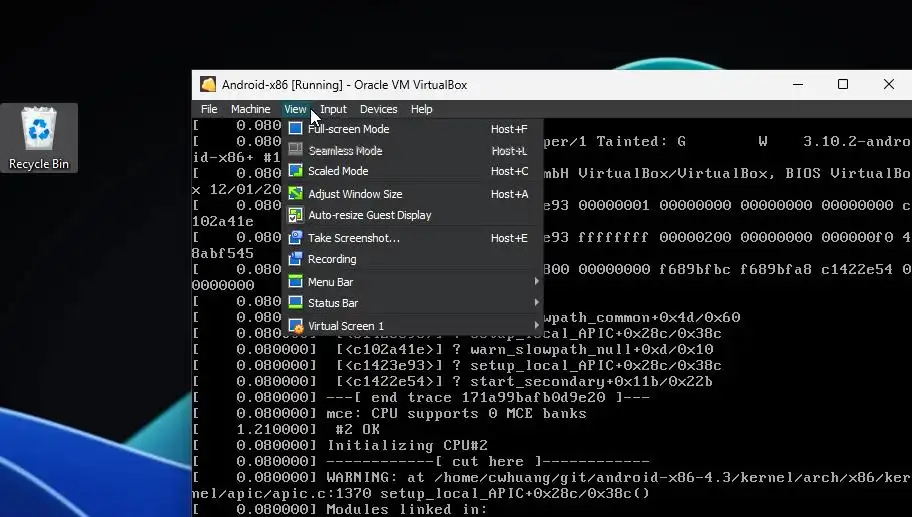Click the Host+E shortcut label
This screenshot has width=912, height=517.
(509, 238)
